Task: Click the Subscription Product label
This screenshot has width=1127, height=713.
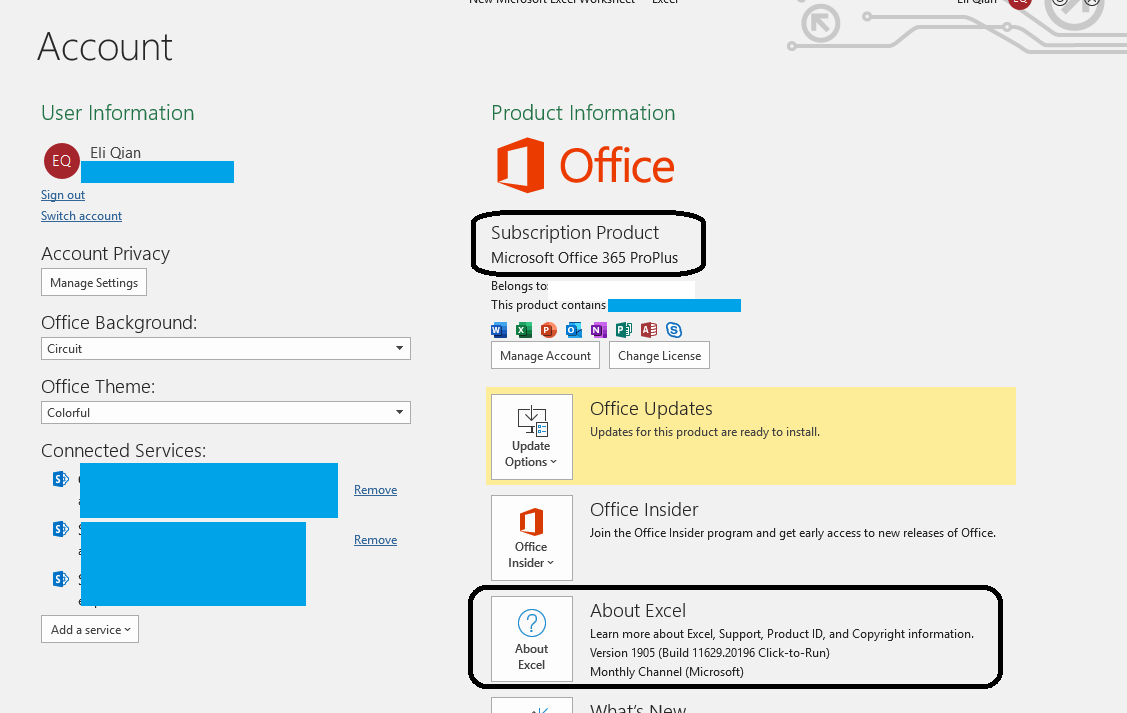Action: click(575, 233)
